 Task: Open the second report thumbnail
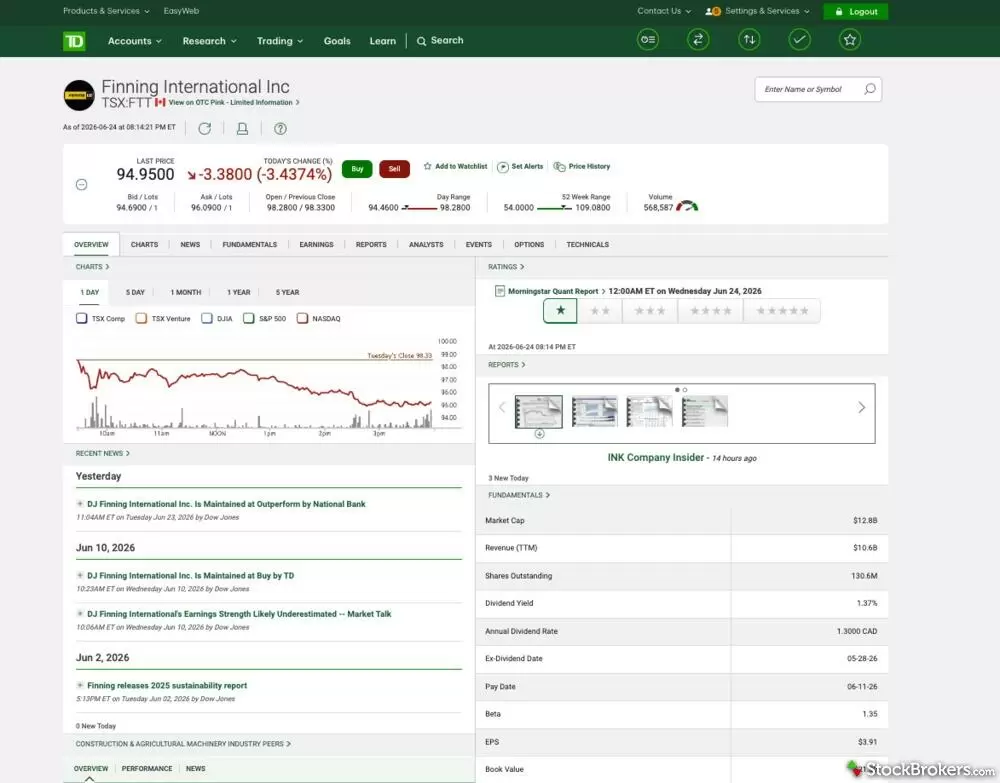click(594, 411)
